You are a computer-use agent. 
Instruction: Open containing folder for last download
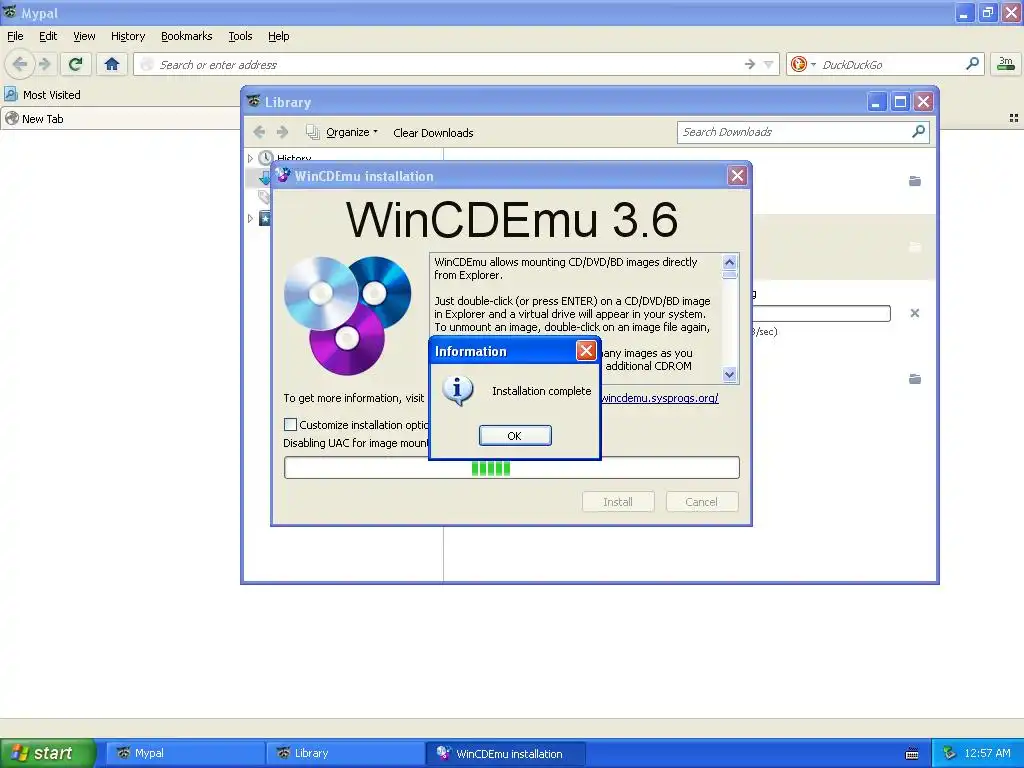point(915,379)
